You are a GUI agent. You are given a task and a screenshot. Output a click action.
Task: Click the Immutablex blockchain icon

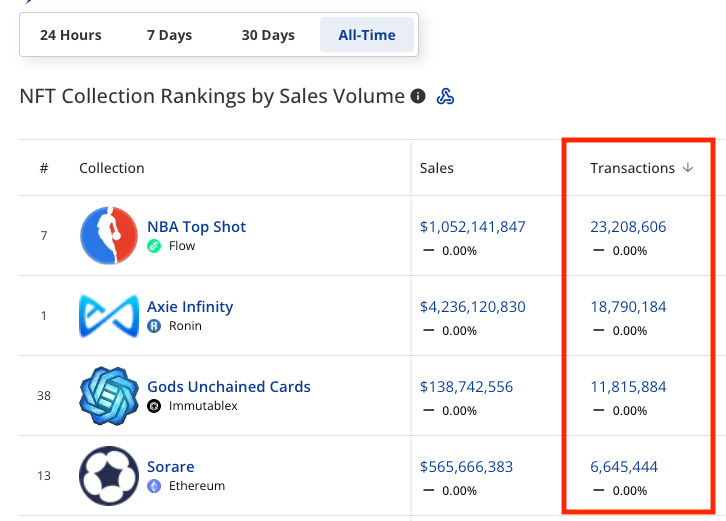pos(154,406)
